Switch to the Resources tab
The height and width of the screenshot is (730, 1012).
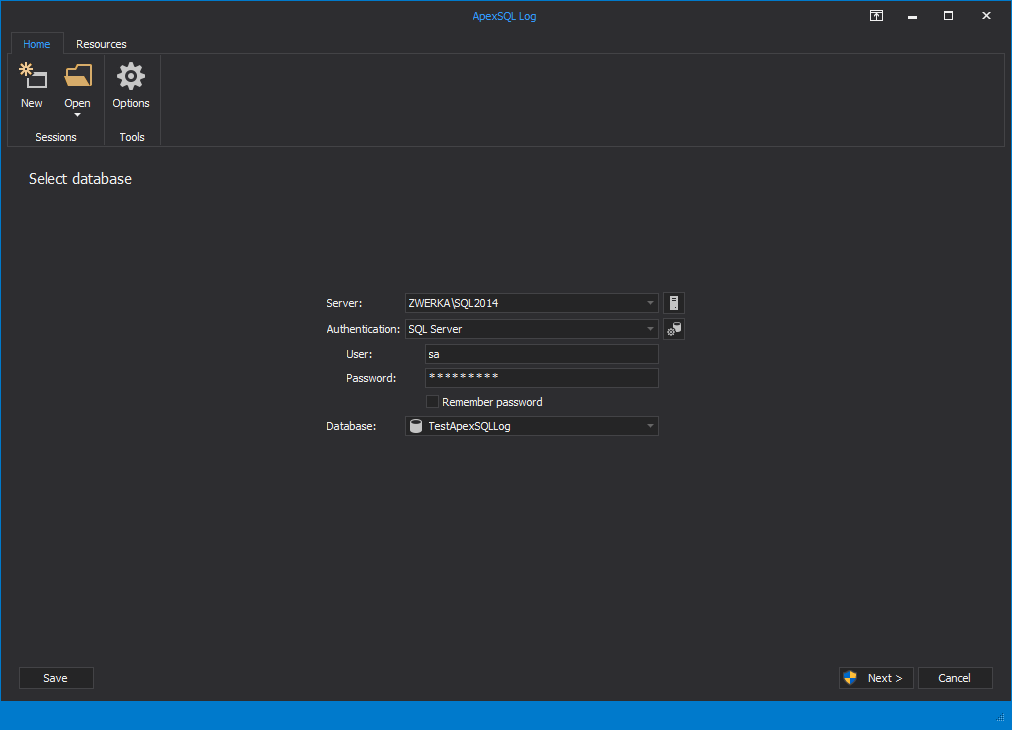pyautogui.click(x=101, y=44)
